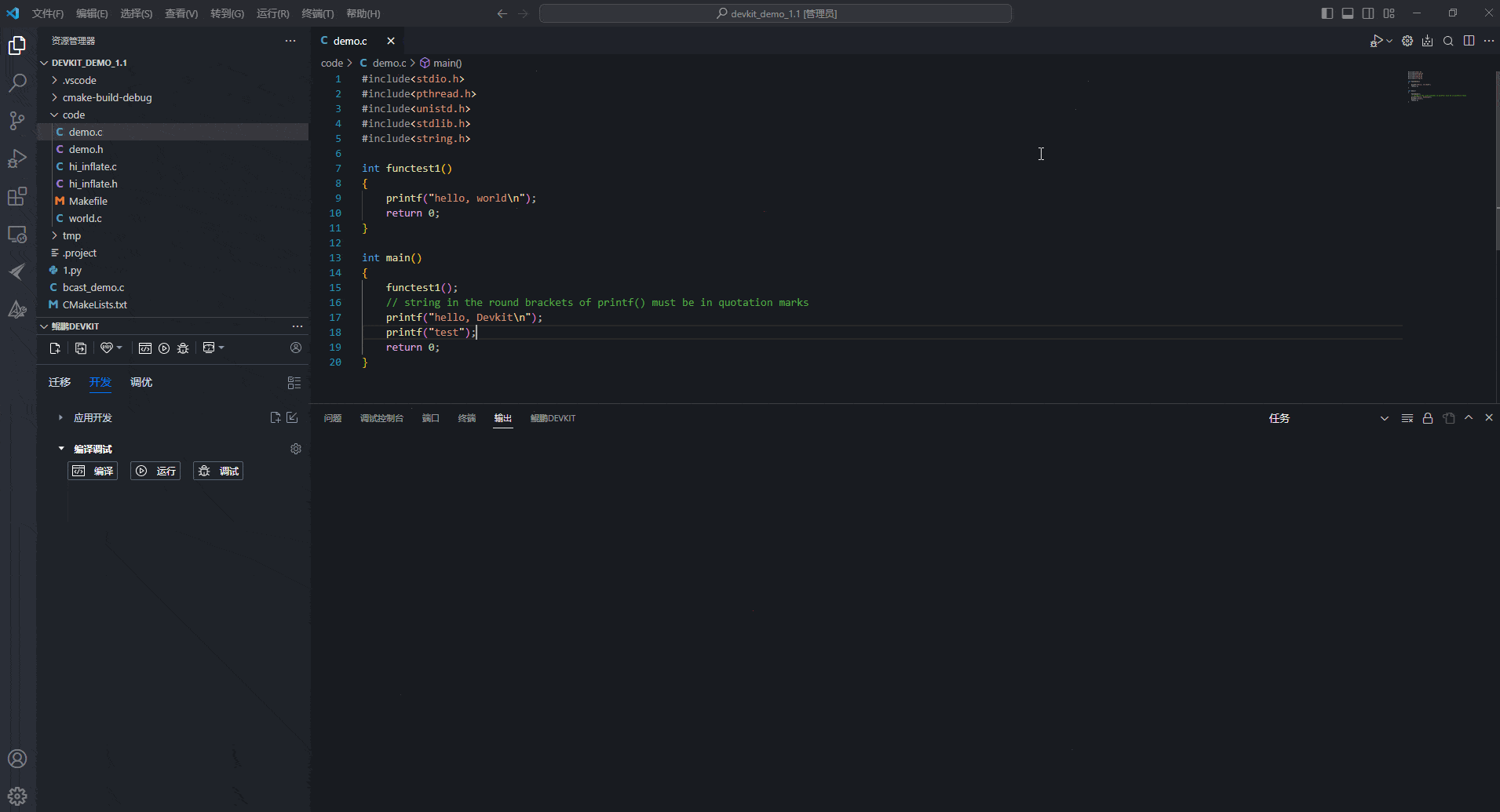The image size is (1500, 812).
Task: Open the customize layout control
Action: tap(1389, 13)
